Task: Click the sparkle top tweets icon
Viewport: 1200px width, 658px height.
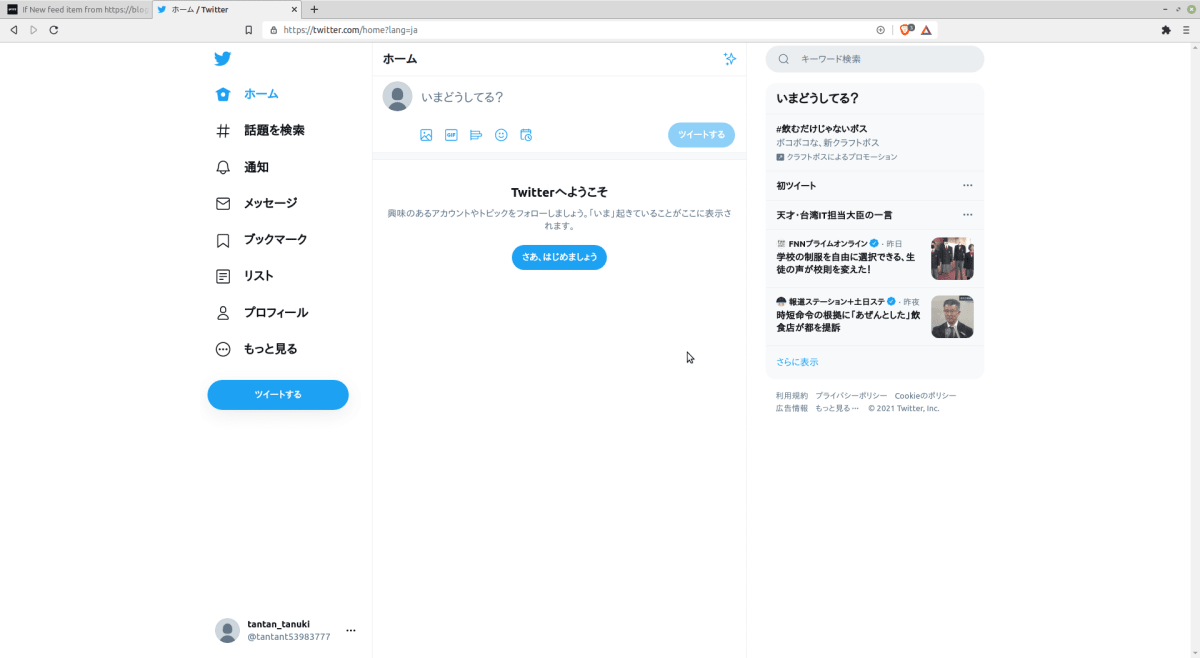Action: coord(730,59)
